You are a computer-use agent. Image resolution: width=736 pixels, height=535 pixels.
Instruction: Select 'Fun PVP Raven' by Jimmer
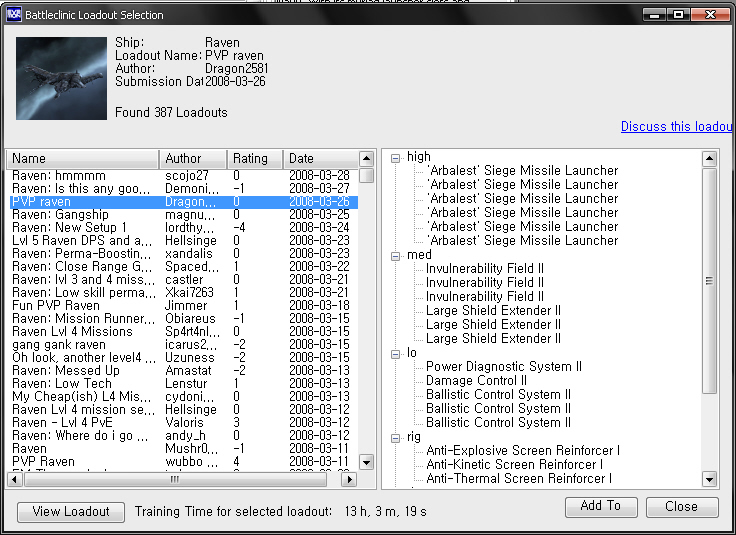(184, 306)
